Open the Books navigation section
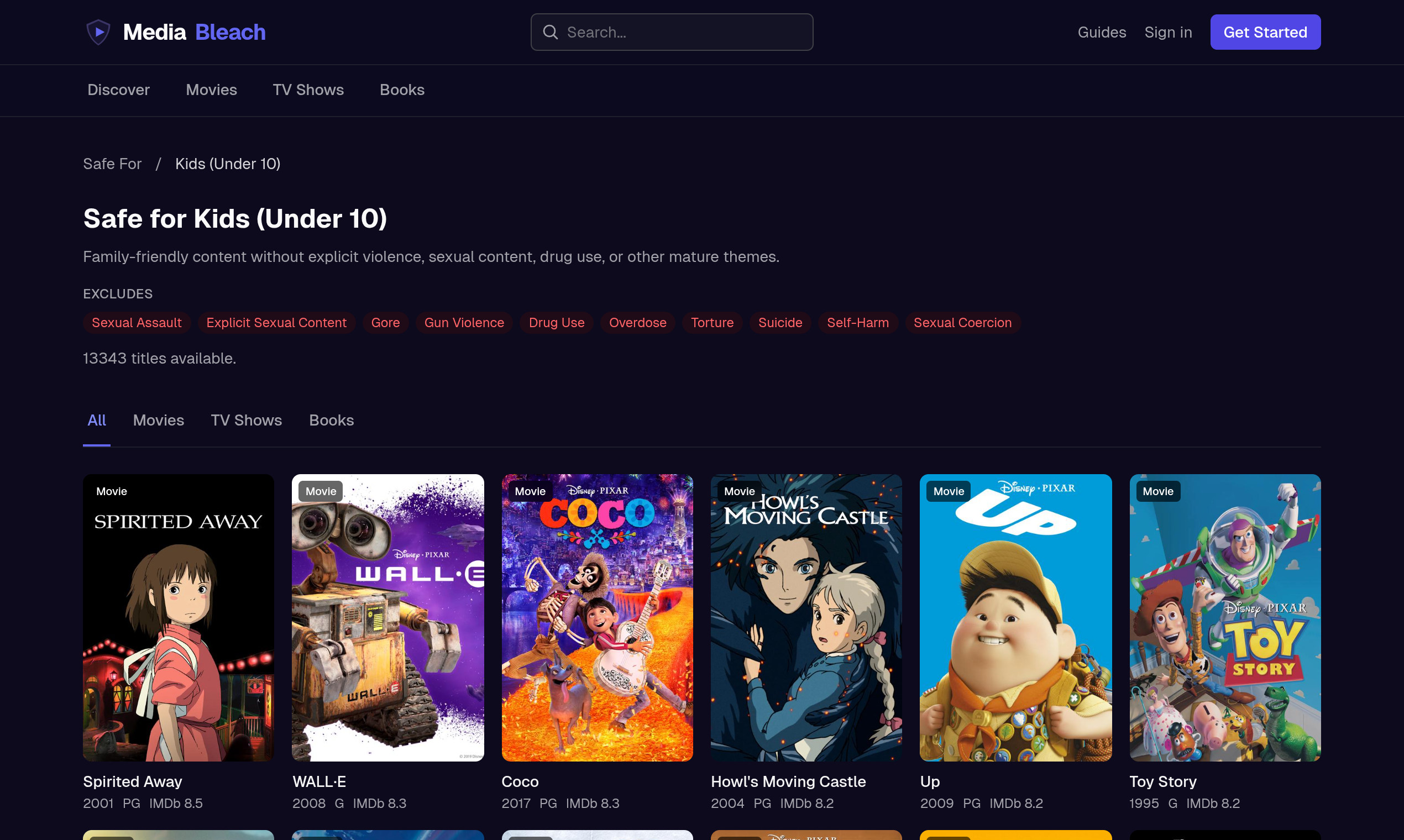Screen dimensions: 1404x840 (x=402, y=90)
